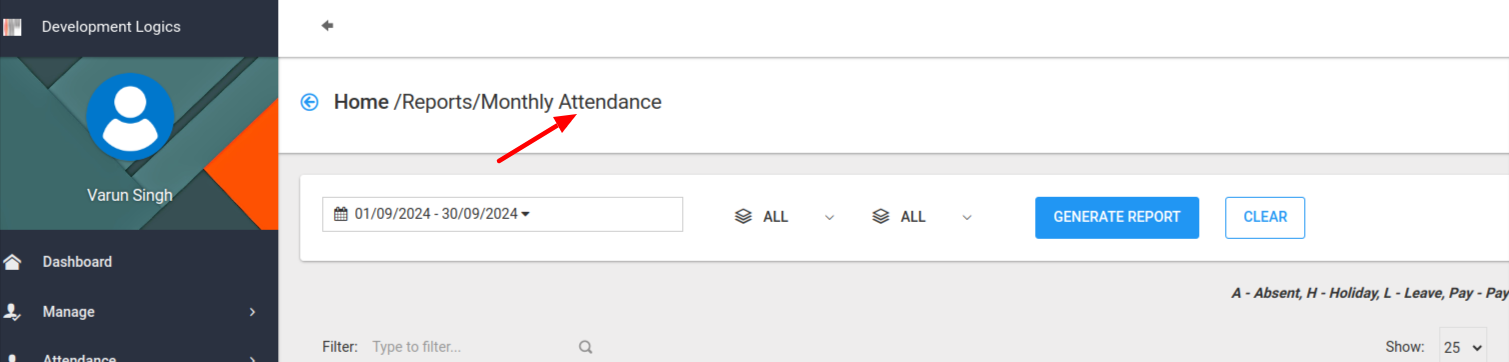Click the filter search magnifier icon

[586, 347]
